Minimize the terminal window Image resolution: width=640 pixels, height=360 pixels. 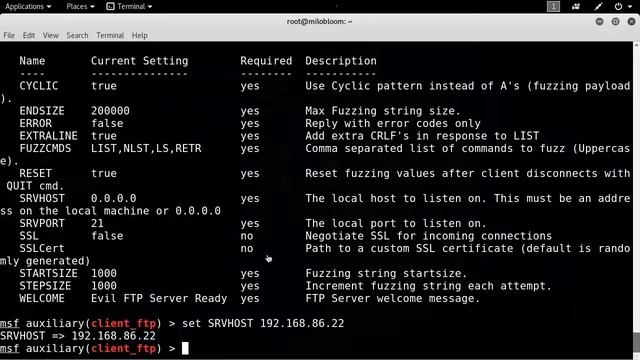[x=599, y=21]
